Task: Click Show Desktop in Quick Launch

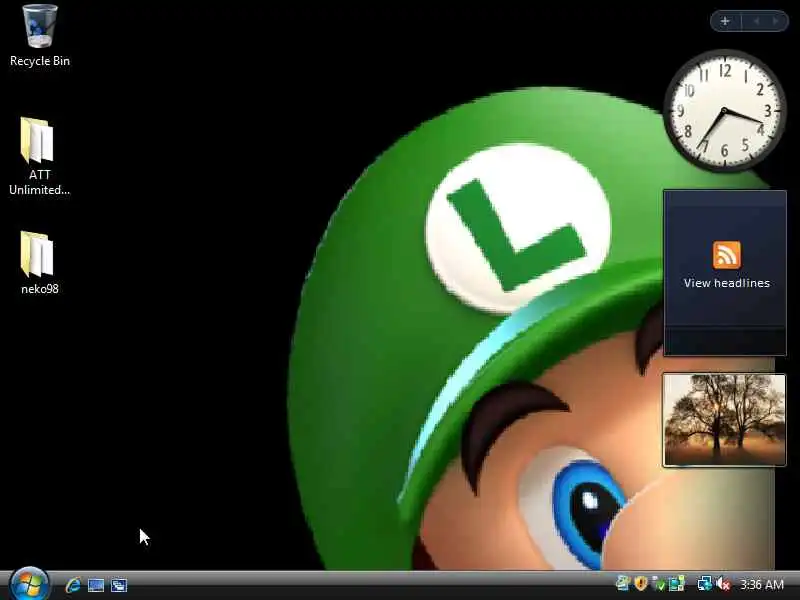Action: tap(96, 585)
